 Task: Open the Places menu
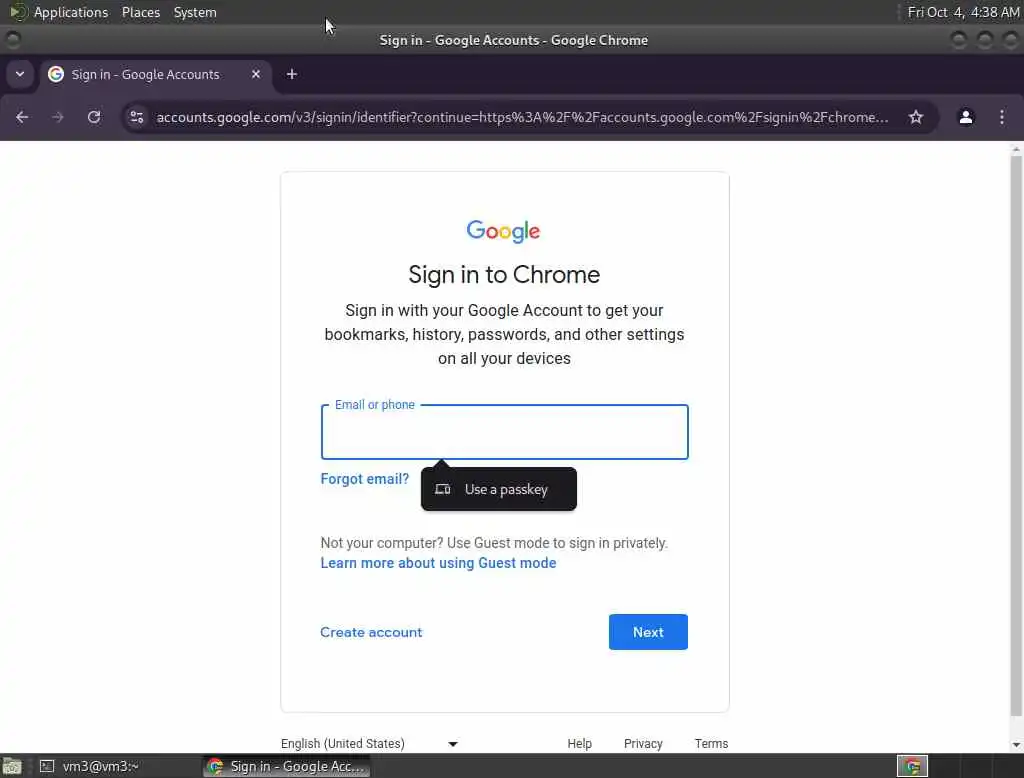click(140, 12)
